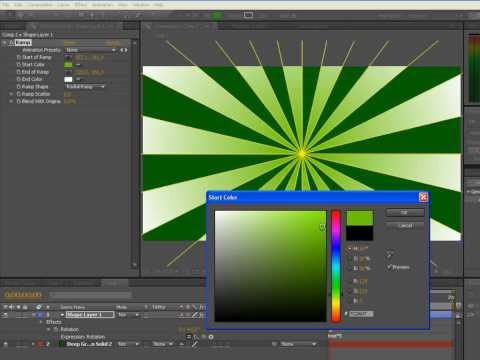Screen dimensions: 480x360
Task: Toggle Preview checkbox in Start Color dialog
Action: coord(390,267)
